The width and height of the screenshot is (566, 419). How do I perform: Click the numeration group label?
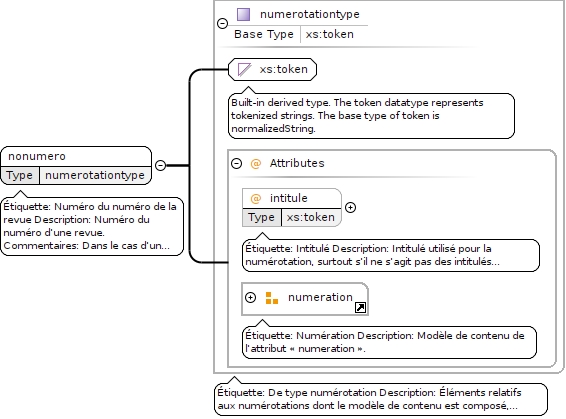(320, 297)
